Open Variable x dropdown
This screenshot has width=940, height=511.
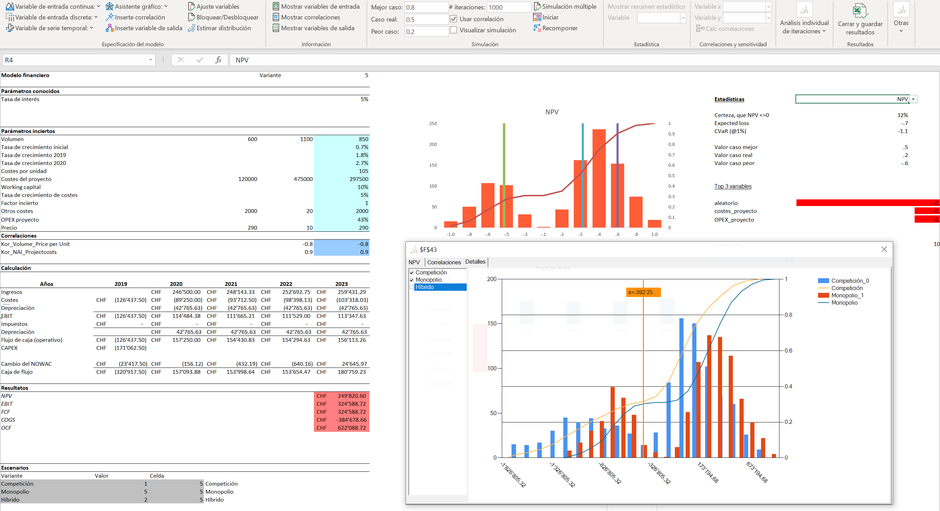pos(769,7)
